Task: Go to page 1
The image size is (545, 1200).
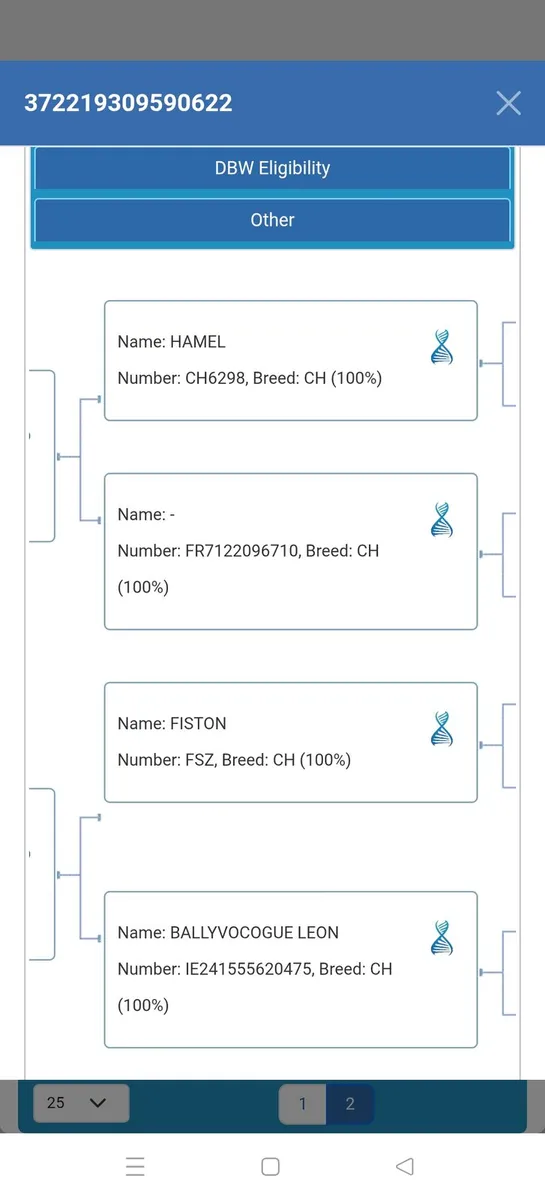Action: coord(302,1104)
